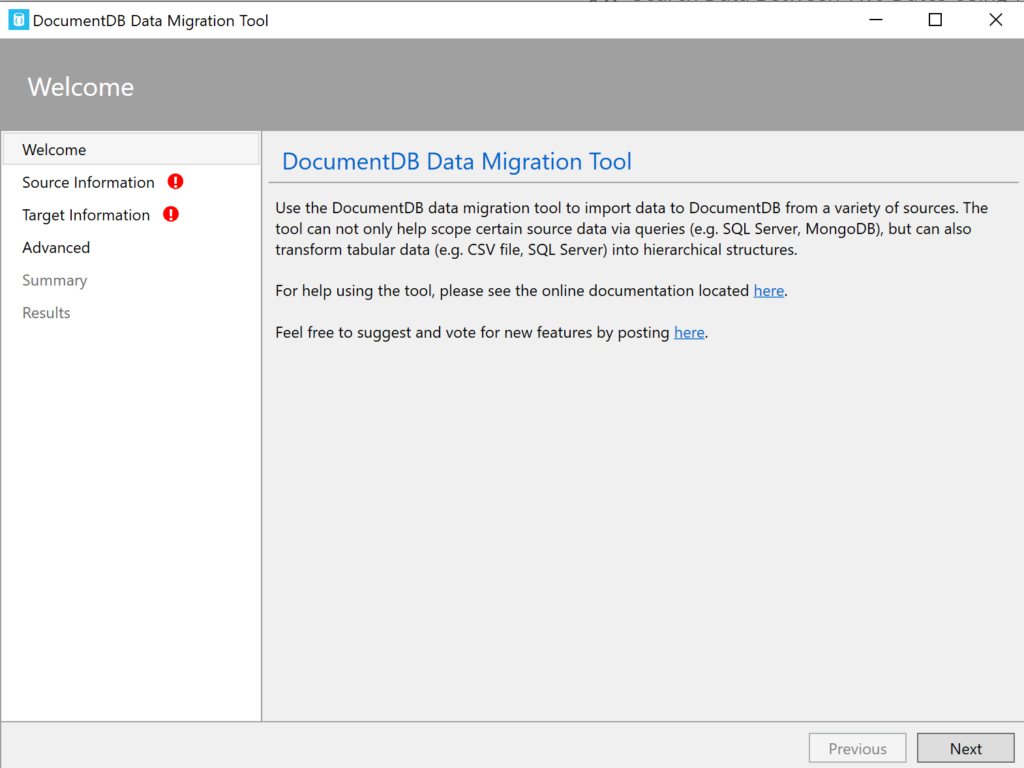Click the DocumentDB title bar application icon

click(x=18, y=19)
